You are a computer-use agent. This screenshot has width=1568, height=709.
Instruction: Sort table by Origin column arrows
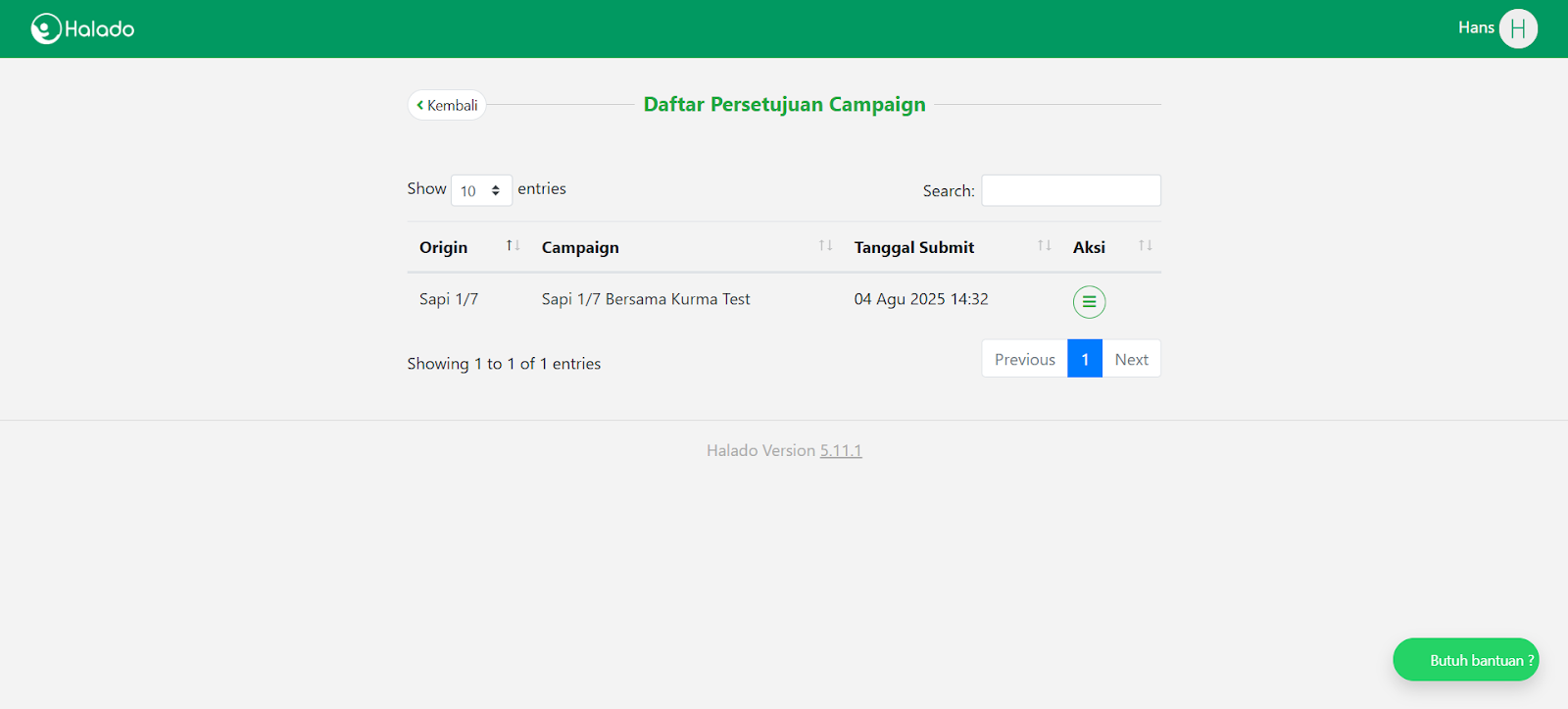[x=513, y=246]
